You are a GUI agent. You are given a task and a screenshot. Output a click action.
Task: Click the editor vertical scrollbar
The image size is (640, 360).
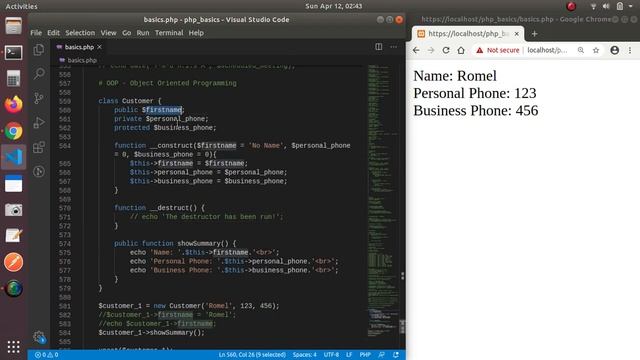(402, 327)
